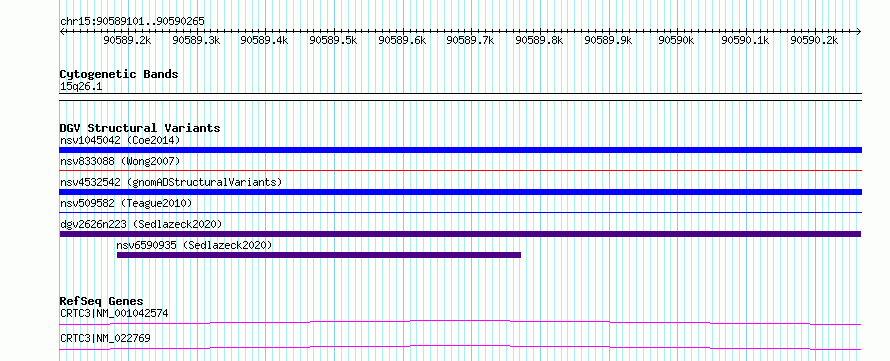This screenshot has width=890, height=361.
Task: Click the 90589.7k ruler tick label
Action: (x=471, y=40)
